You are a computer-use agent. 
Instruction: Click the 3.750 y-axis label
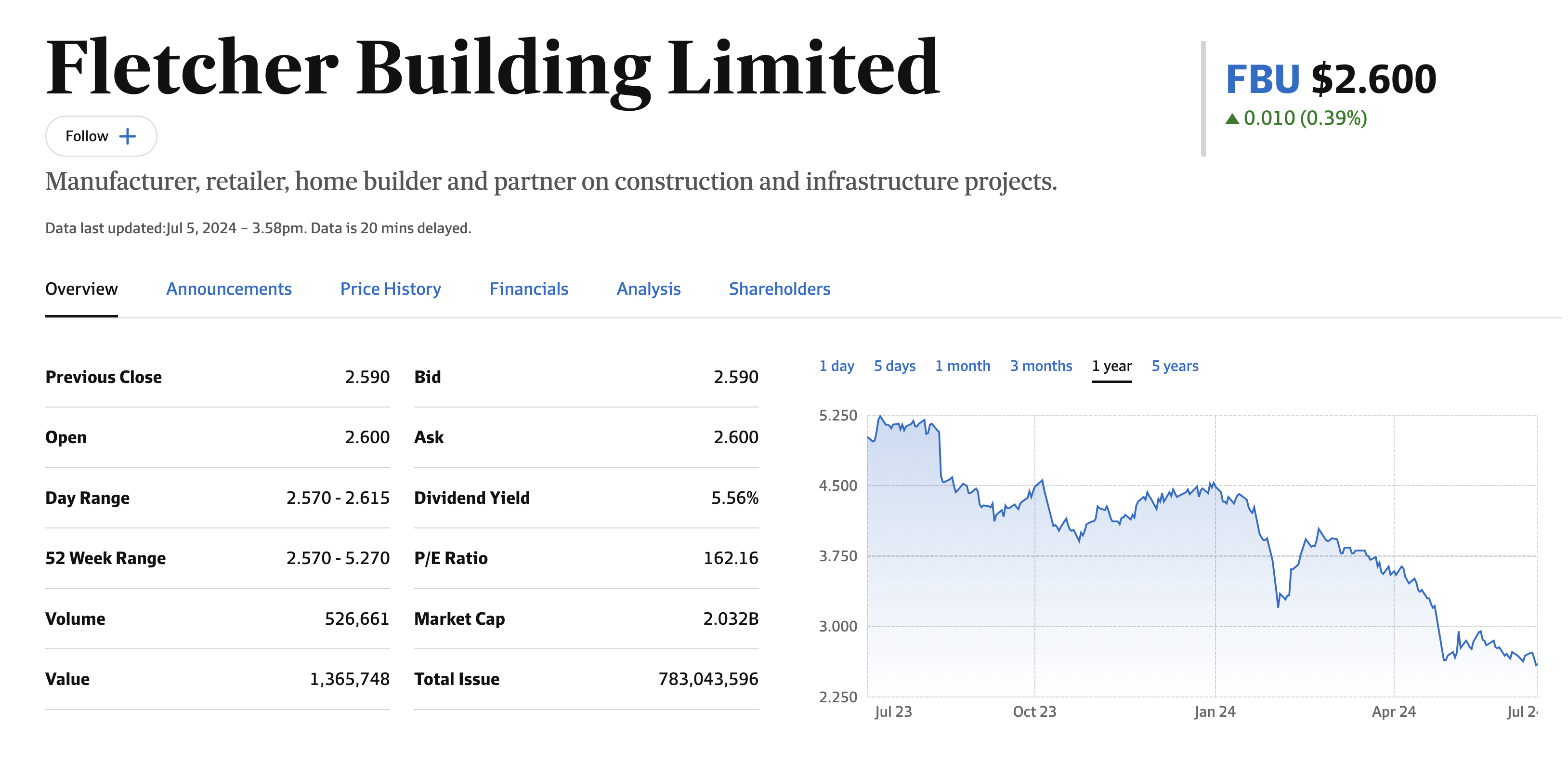pyautogui.click(x=838, y=556)
